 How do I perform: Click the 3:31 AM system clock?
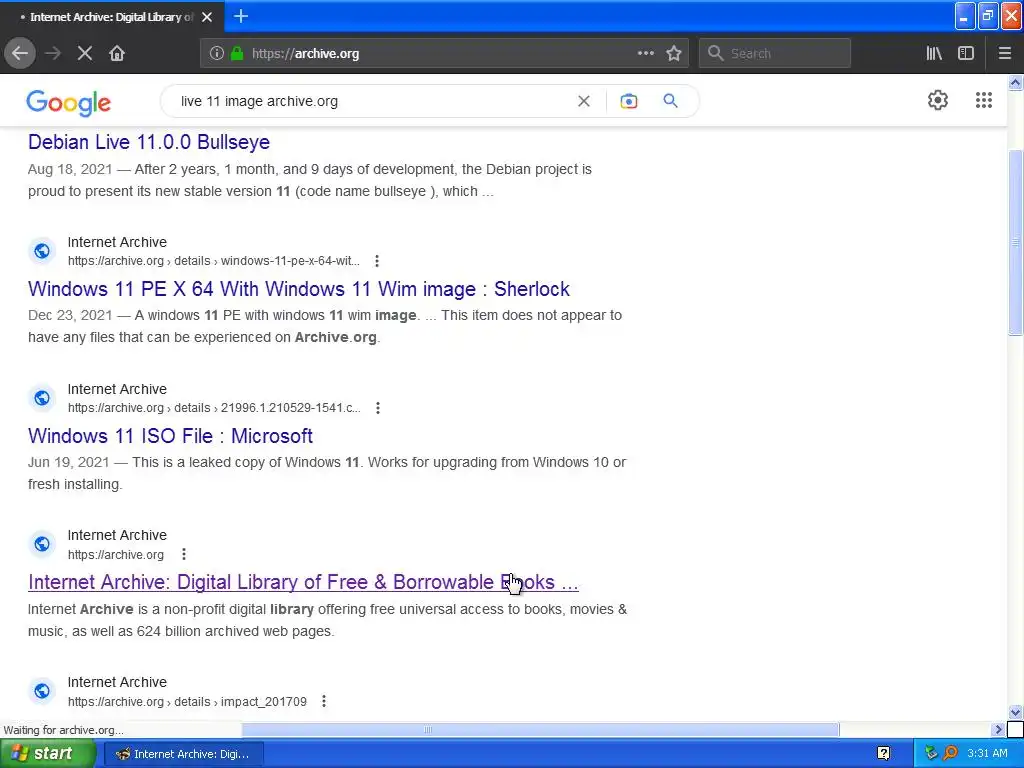[987, 754]
